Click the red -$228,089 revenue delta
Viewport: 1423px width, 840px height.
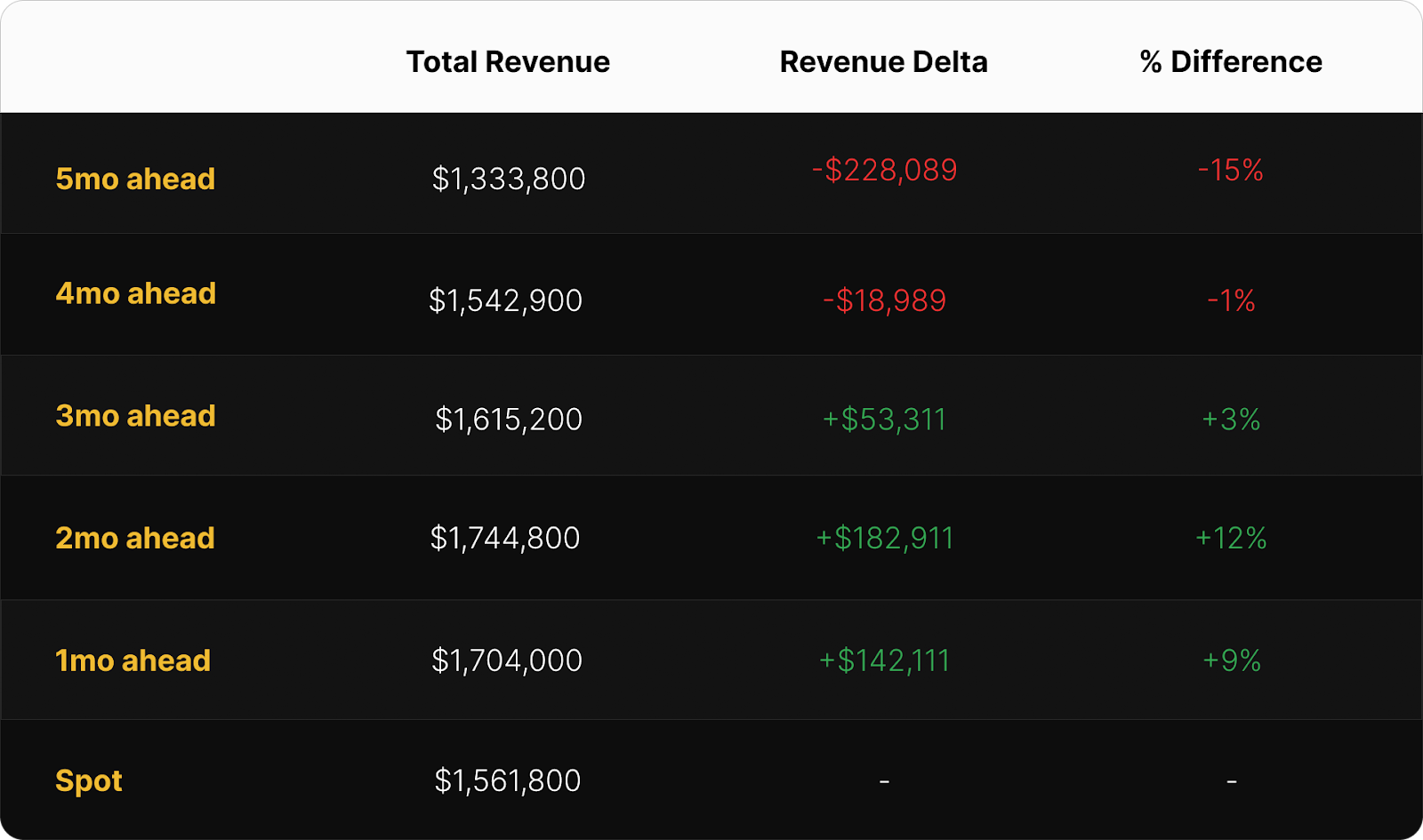[x=884, y=170]
